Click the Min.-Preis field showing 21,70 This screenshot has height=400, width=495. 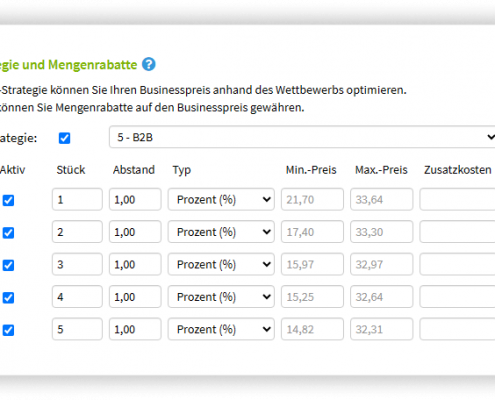(312, 199)
